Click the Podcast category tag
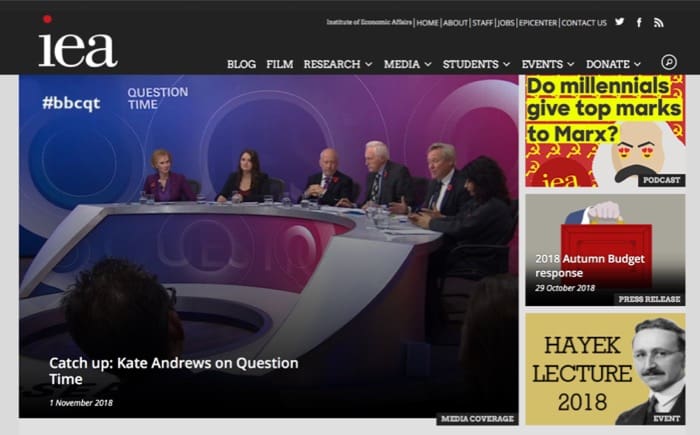 click(662, 180)
